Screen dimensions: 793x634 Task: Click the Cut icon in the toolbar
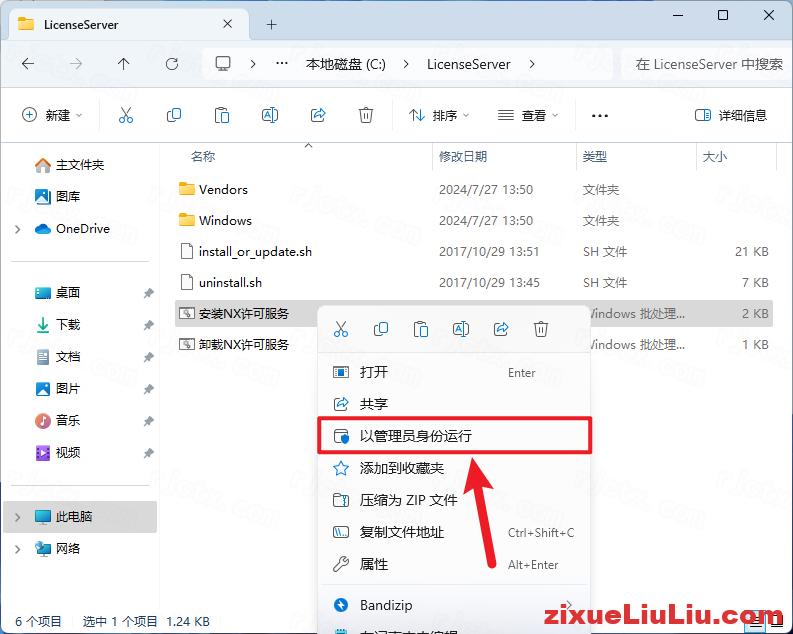click(126, 115)
